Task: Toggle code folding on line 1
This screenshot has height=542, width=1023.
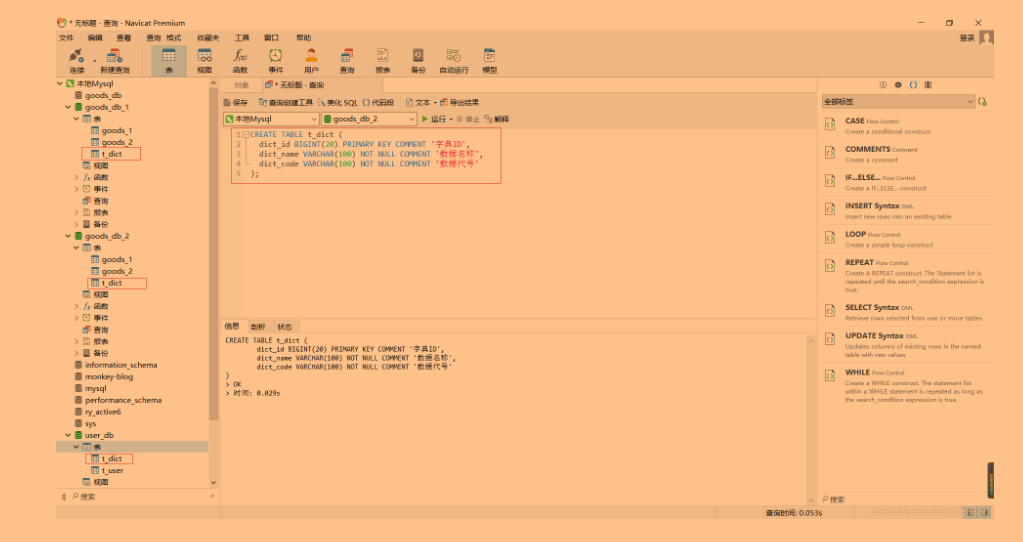Action: [x=246, y=134]
